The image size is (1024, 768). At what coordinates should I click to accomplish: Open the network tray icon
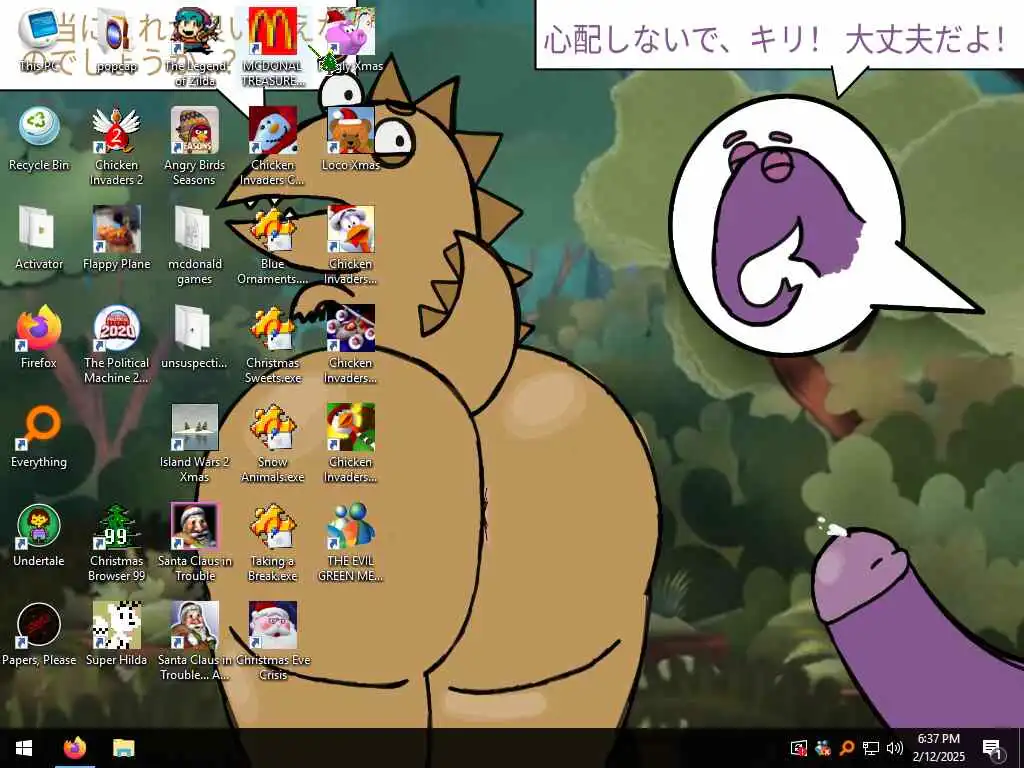[x=871, y=748]
